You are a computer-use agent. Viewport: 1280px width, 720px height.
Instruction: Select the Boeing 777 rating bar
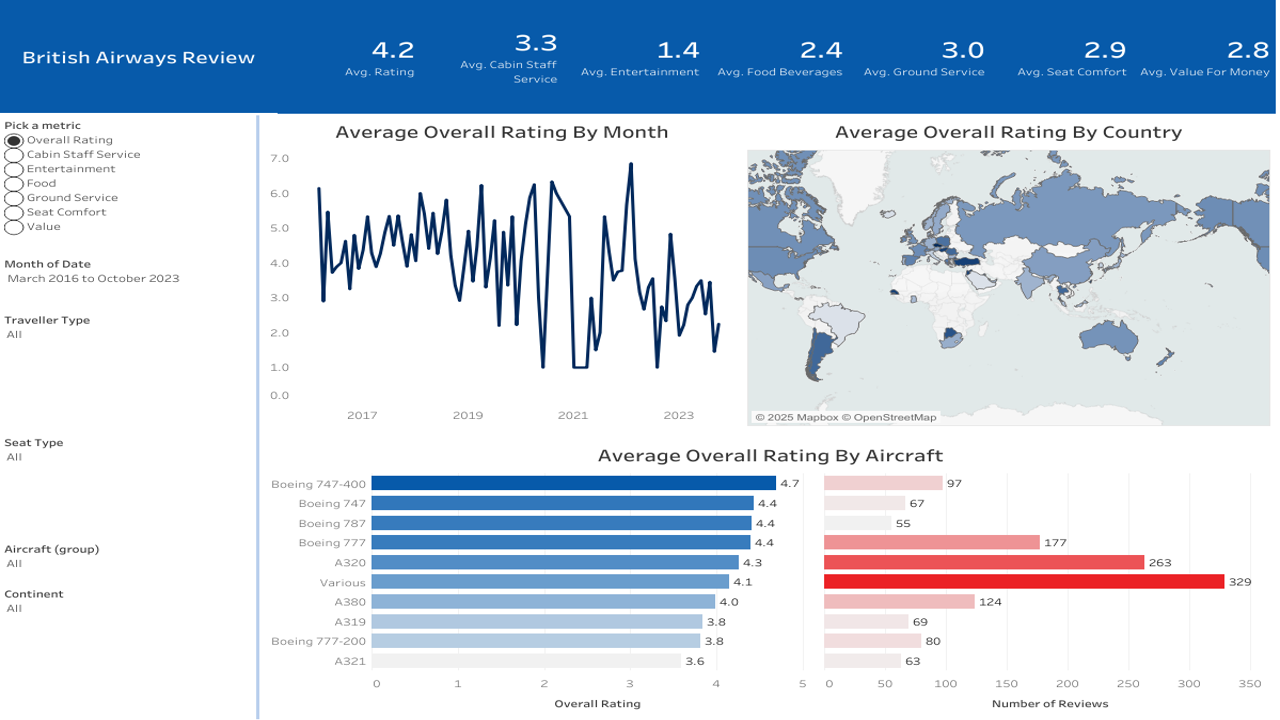[561, 542]
